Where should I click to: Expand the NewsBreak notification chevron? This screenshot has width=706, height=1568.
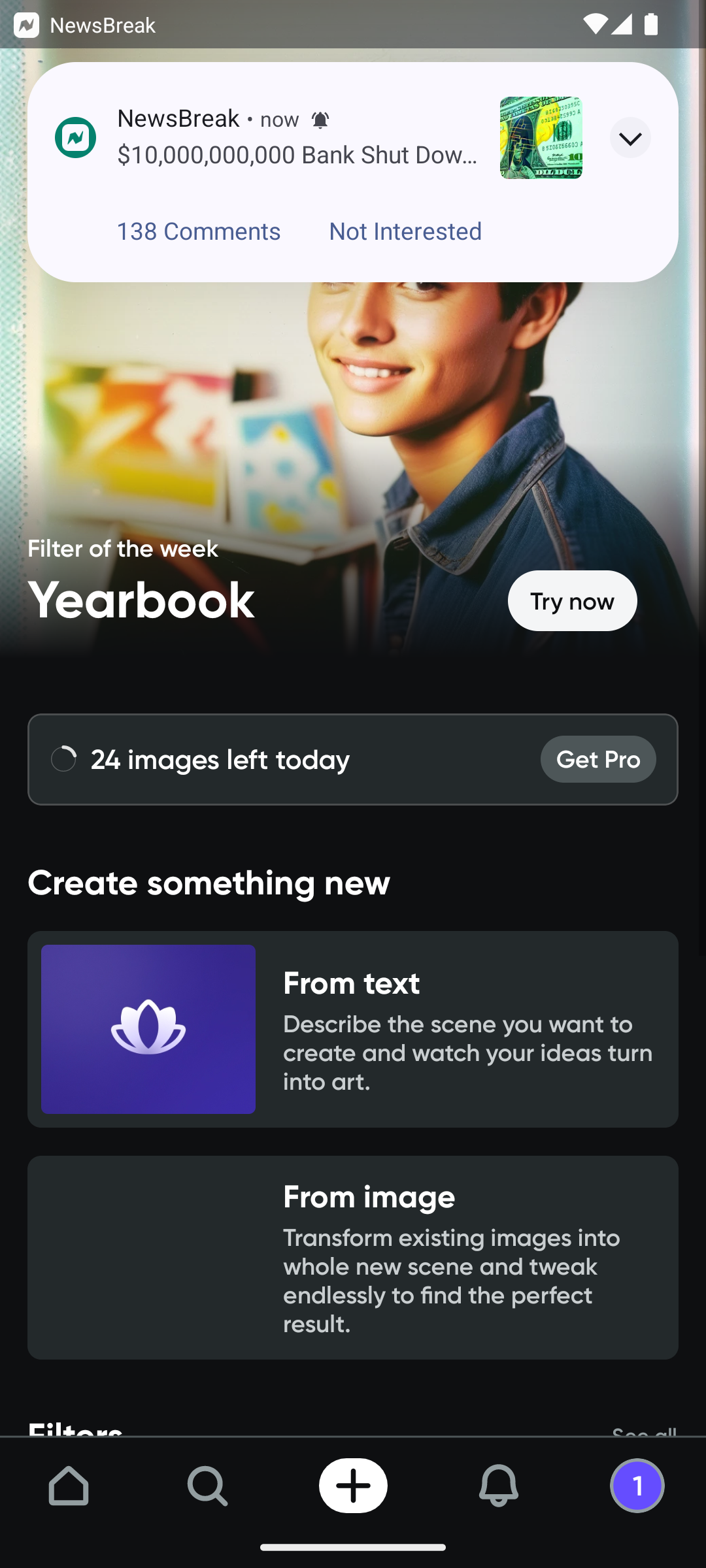click(630, 137)
